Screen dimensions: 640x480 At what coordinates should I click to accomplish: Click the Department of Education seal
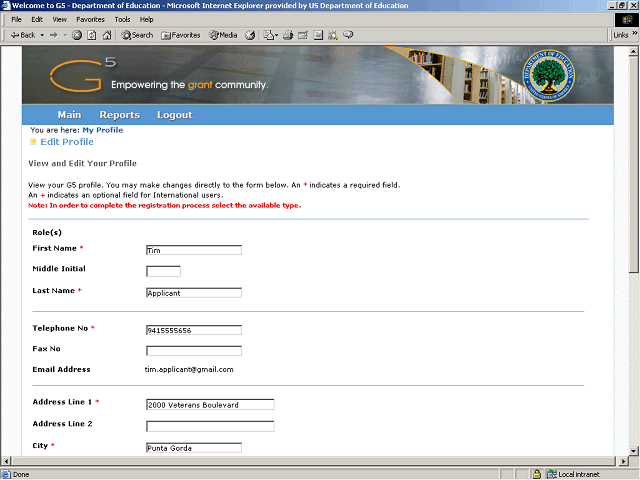click(549, 76)
